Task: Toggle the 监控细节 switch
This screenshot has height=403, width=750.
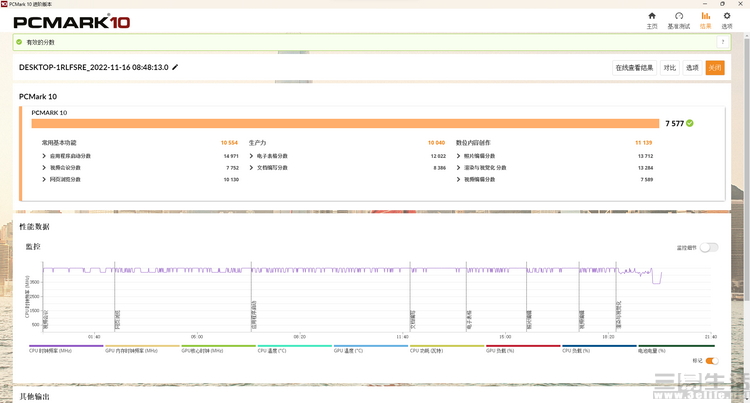Action: tap(708, 247)
